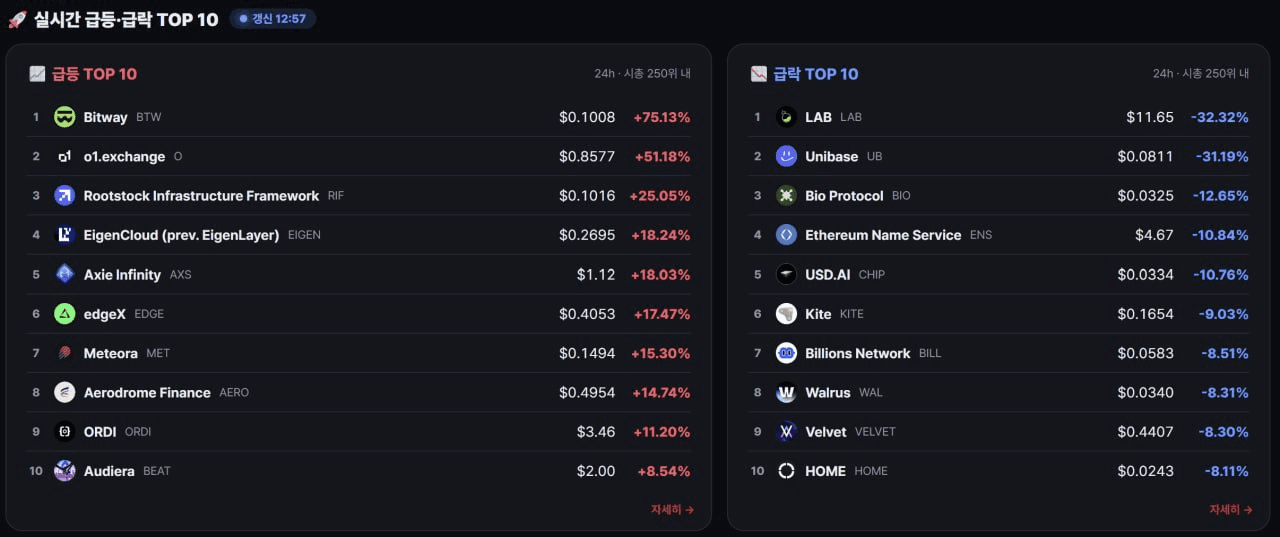Select the 급락 TOP 10 heading
The width and height of the screenshot is (1280, 537).
coord(815,74)
